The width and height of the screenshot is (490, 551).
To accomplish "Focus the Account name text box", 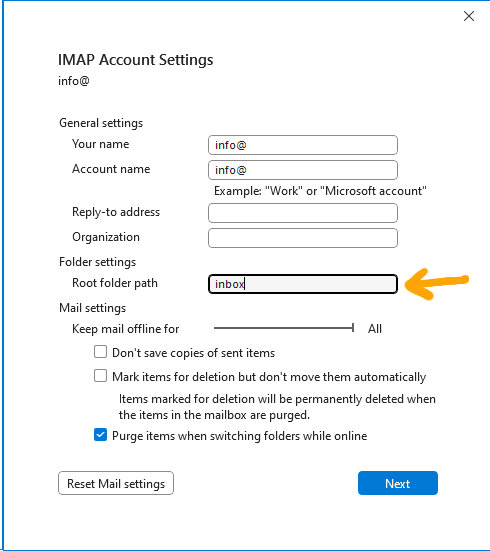I will [x=303, y=170].
